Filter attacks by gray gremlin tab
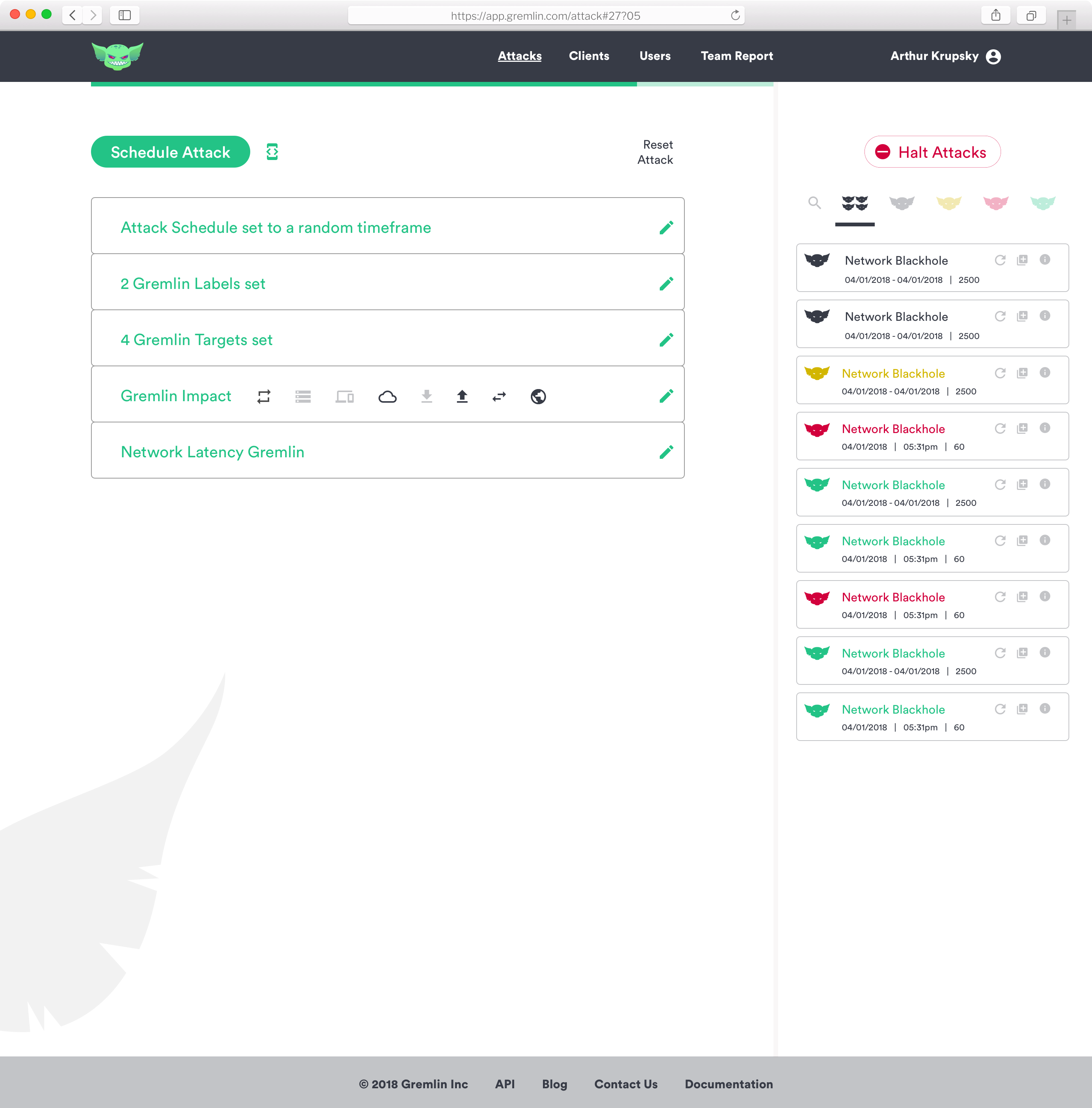The image size is (1092, 1108). coord(902,203)
